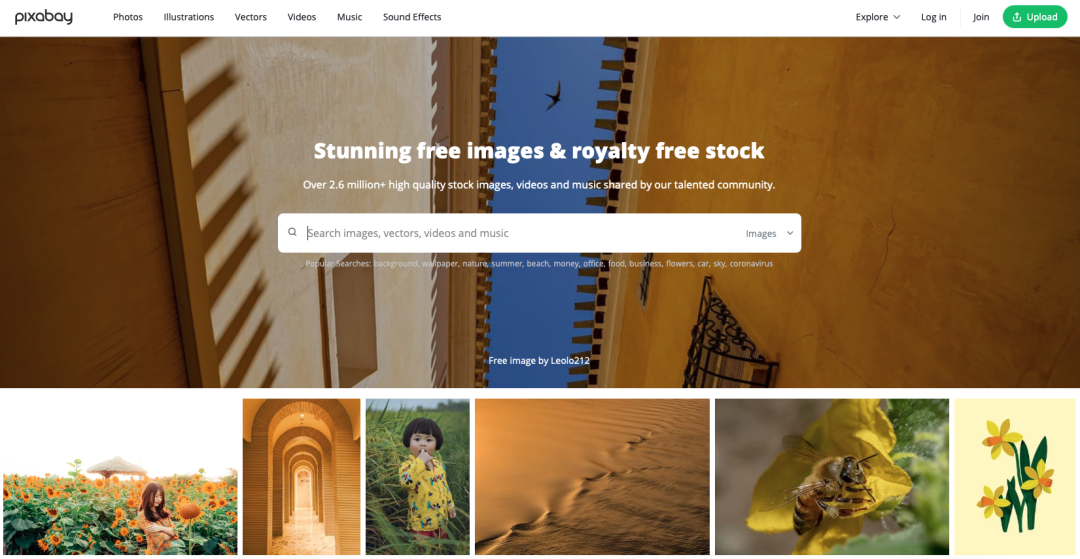The height and width of the screenshot is (559, 1080).
Task: Open the Images search type dropdown
Action: (769, 233)
